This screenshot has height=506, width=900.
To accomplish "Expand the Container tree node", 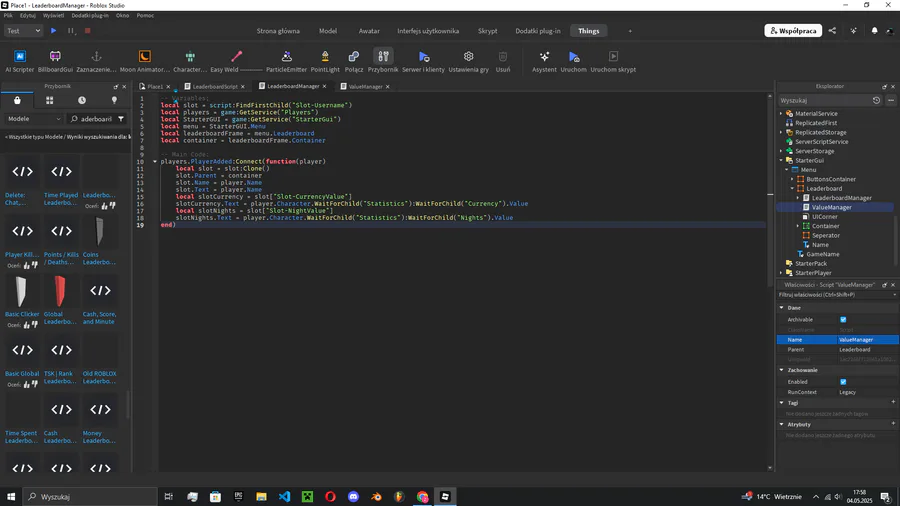I will tap(798, 226).
